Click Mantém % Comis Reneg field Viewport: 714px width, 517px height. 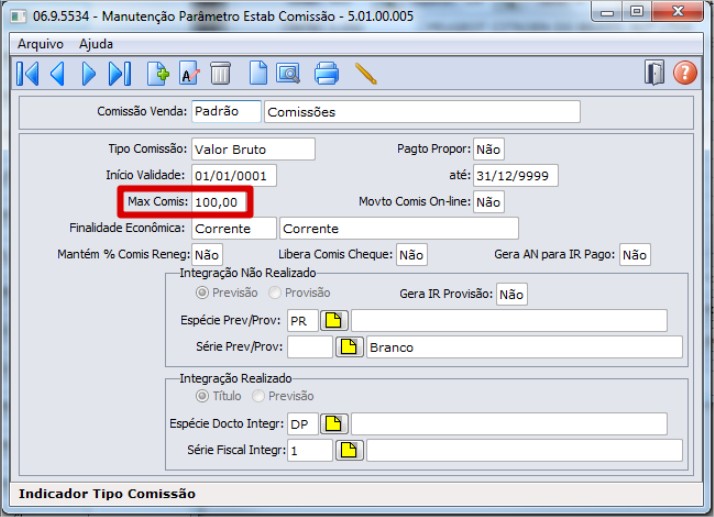tap(207, 255)
